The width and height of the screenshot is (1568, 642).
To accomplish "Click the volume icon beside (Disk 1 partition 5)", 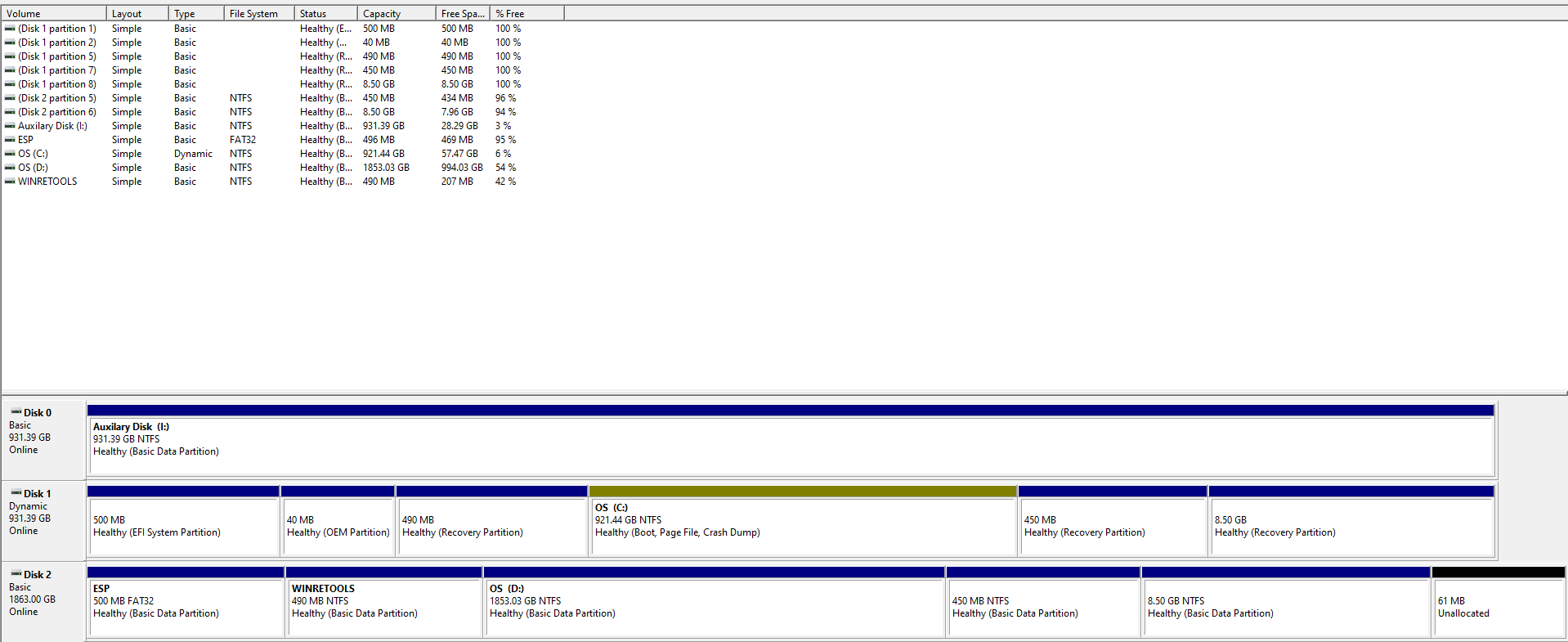I will tap(10, 56).
